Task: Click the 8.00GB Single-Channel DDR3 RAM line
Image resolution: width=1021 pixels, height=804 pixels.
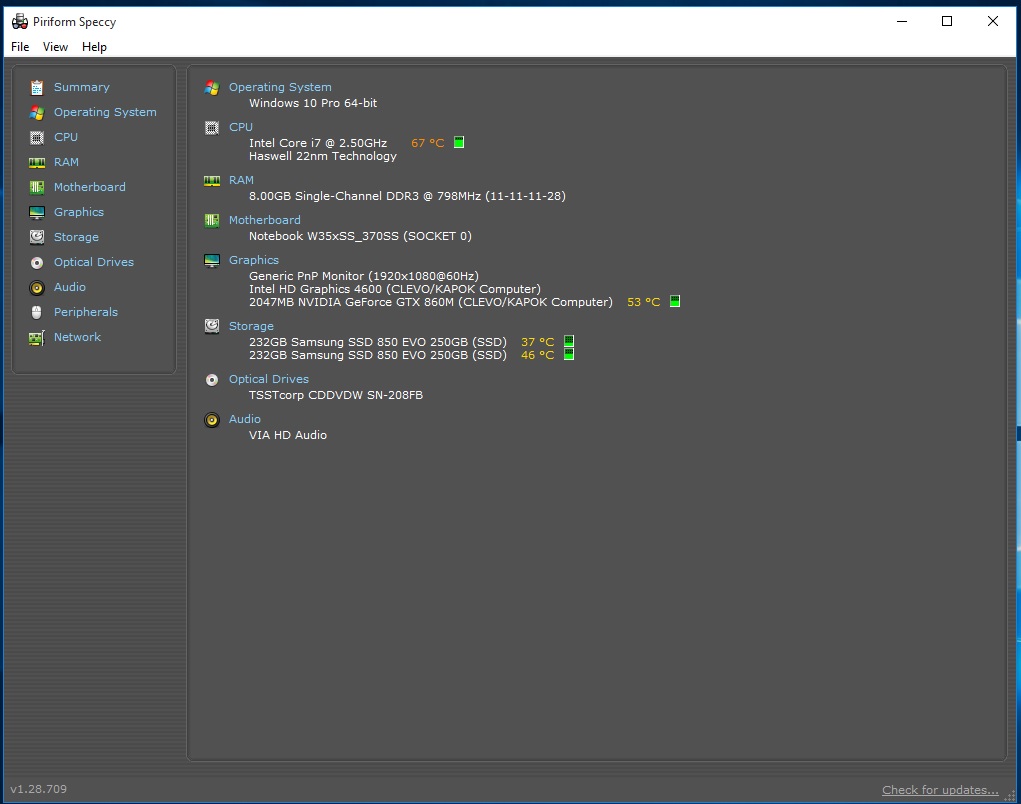Action: point(407,196)
